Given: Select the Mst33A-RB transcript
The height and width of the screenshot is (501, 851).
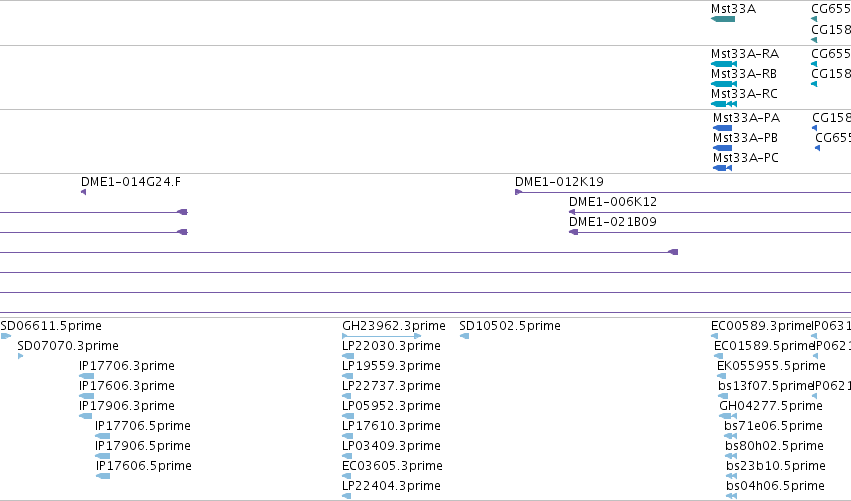Looking at the screenshot, I should 724,84.
